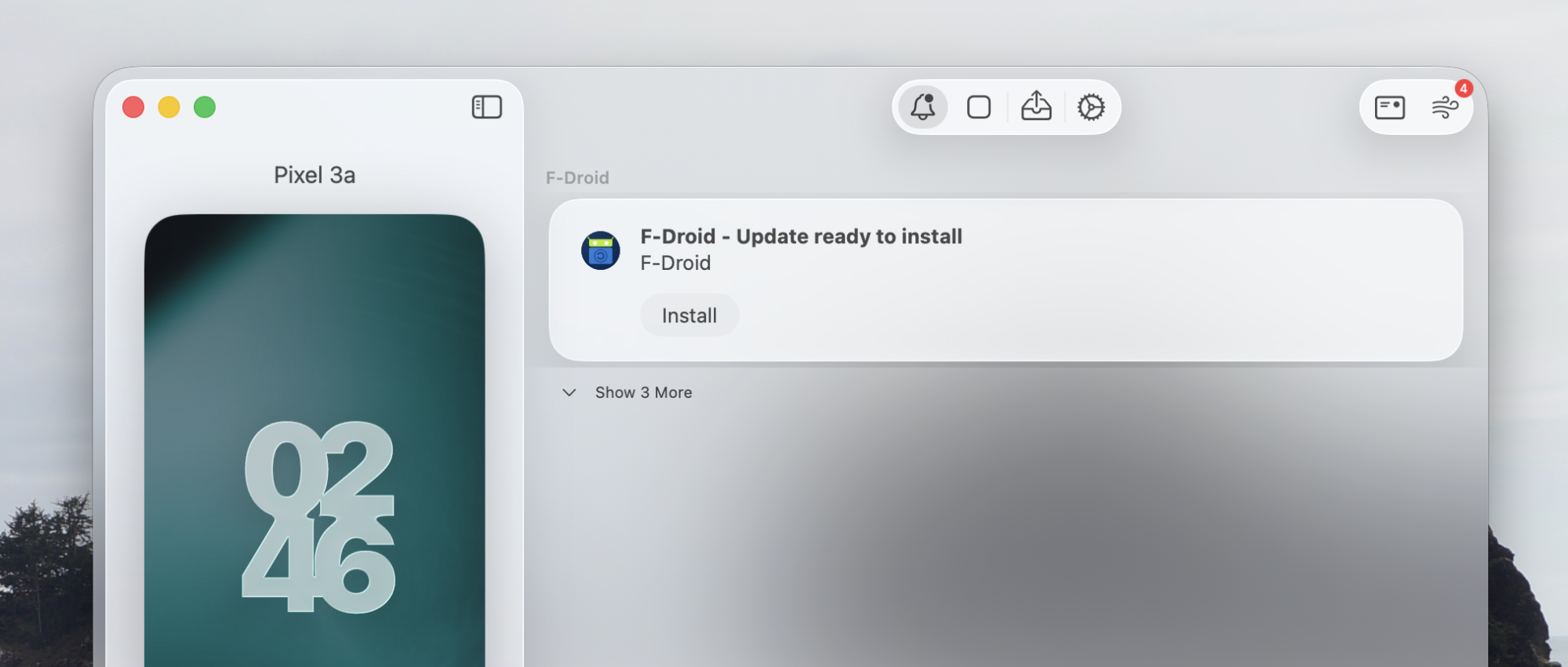The image size is (1568, 667).
Task: Click the Pixel 3a phone screen preview
Action: [x=315, y=440]
